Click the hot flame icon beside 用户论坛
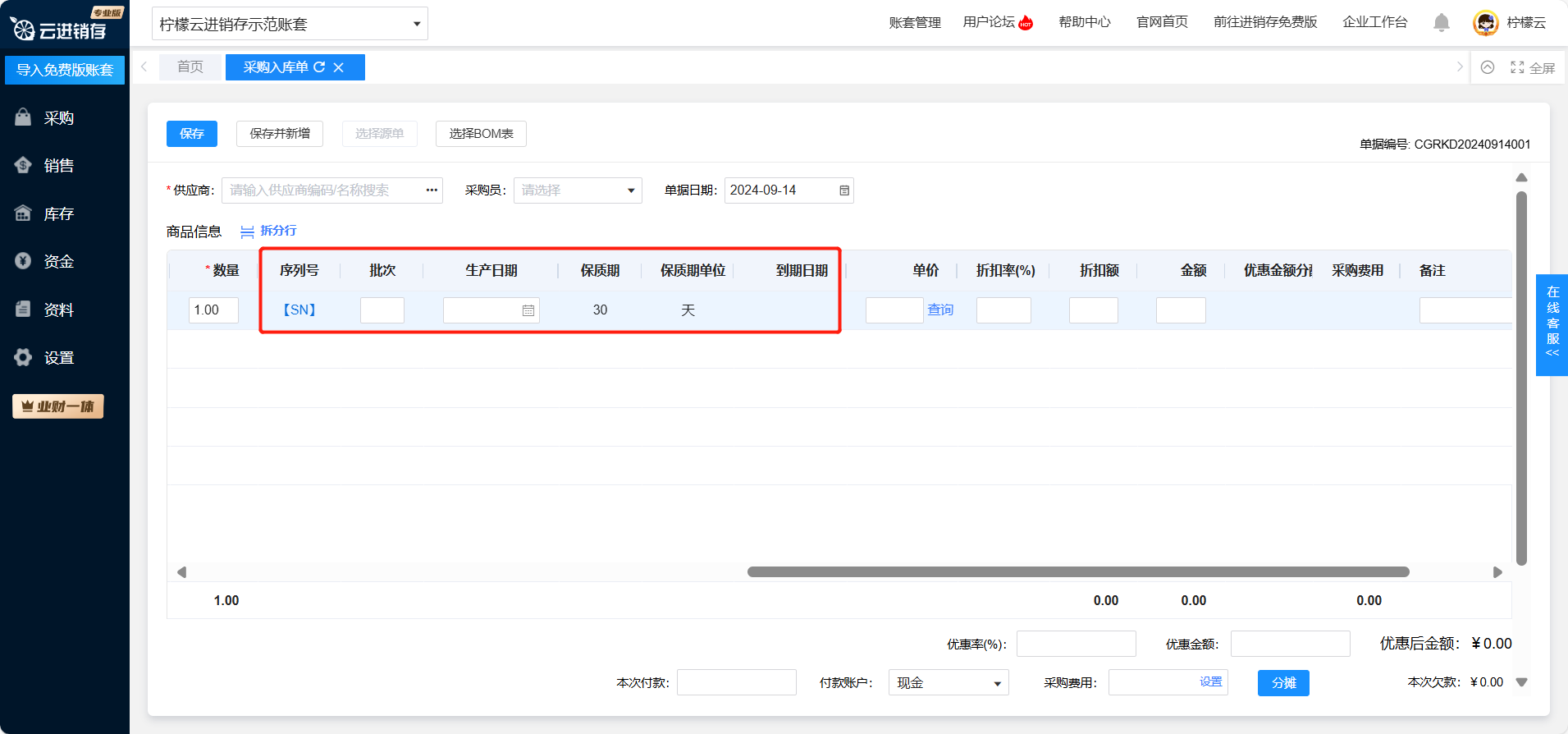The image size is (1568, 734). click(x=1026, y=23)
